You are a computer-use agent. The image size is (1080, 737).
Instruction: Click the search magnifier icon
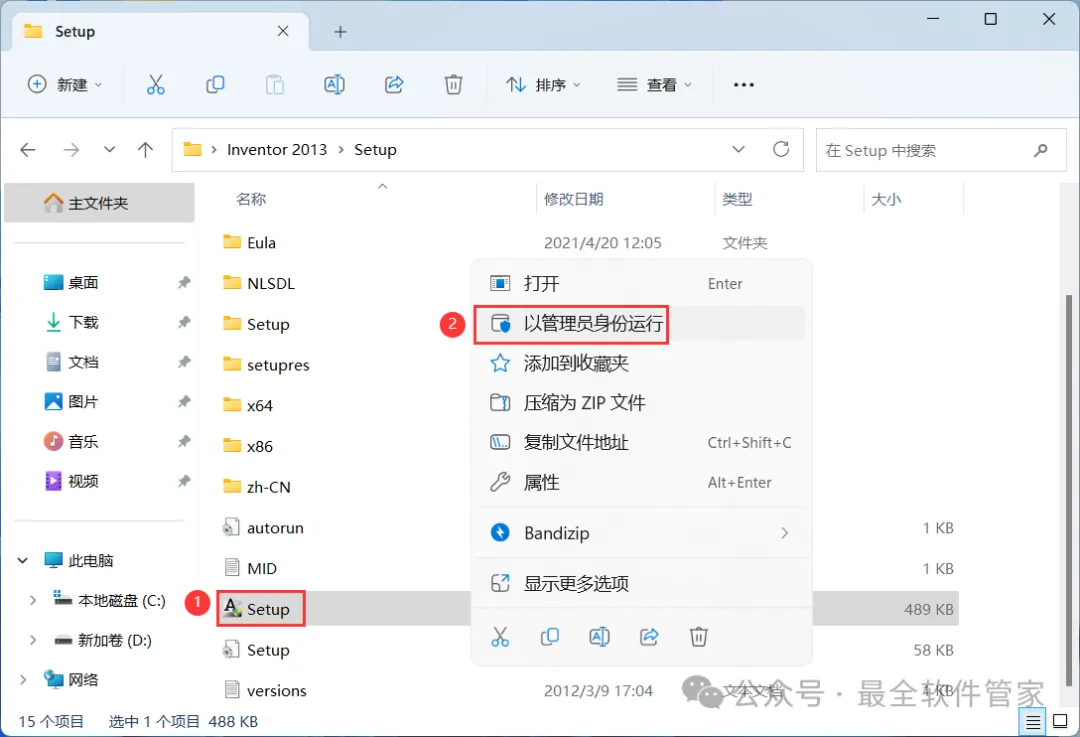click(x=1041, y=149)
